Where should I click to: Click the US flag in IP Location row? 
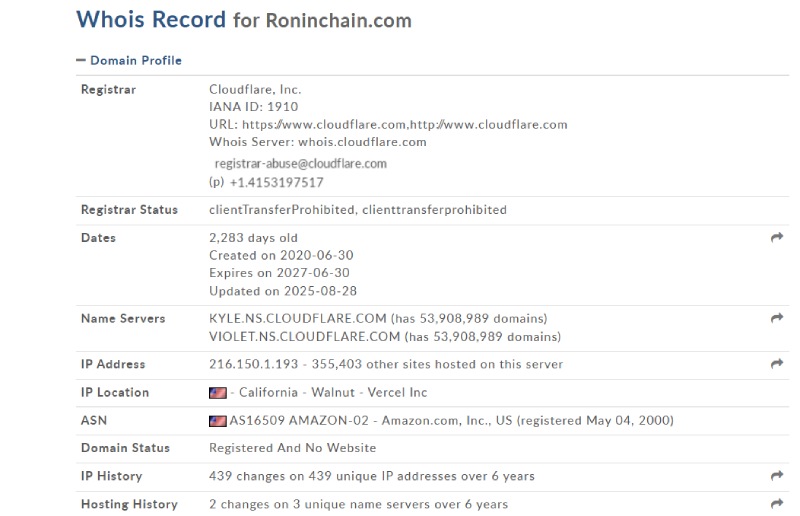[218, 392]
